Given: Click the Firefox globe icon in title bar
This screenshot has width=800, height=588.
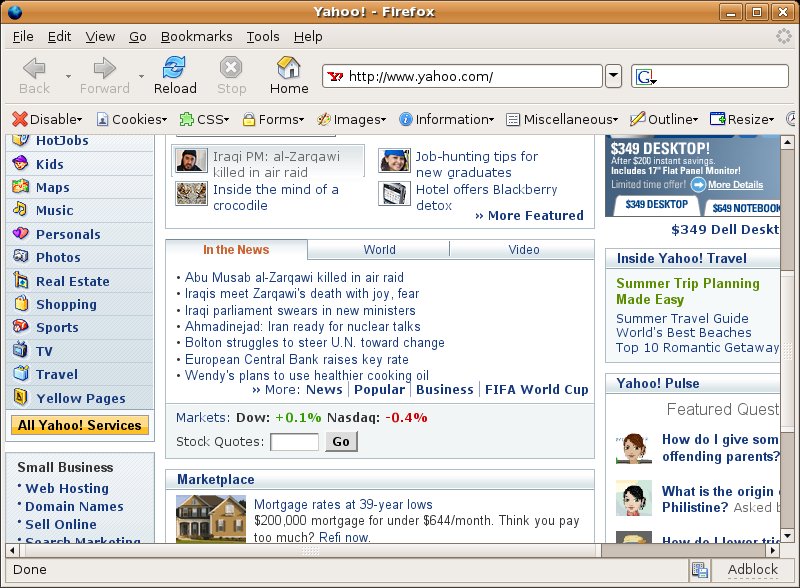Looking at the screenshot, I should 15,12.
